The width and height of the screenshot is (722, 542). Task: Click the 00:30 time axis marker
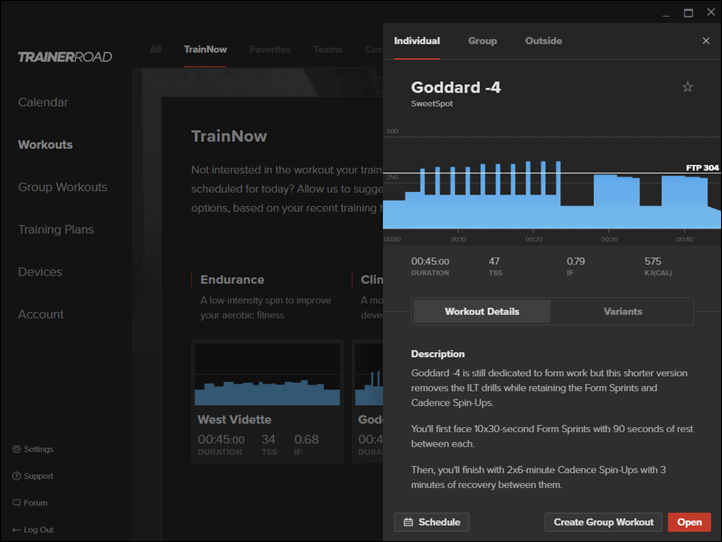pyautogui.click(x=609, y=239)
